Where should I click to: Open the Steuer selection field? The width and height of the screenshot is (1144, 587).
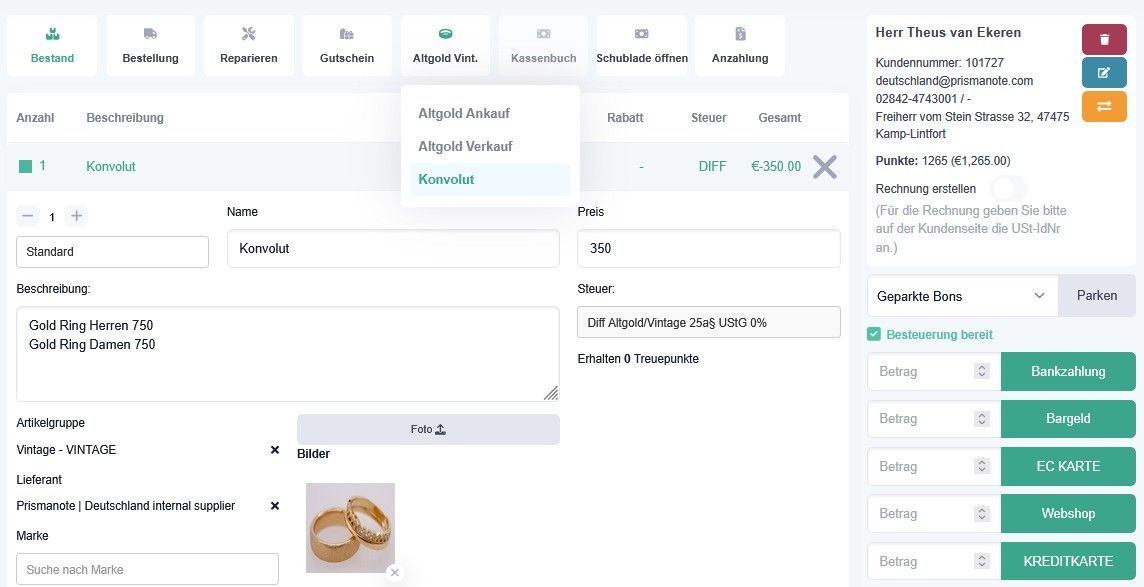708,321
